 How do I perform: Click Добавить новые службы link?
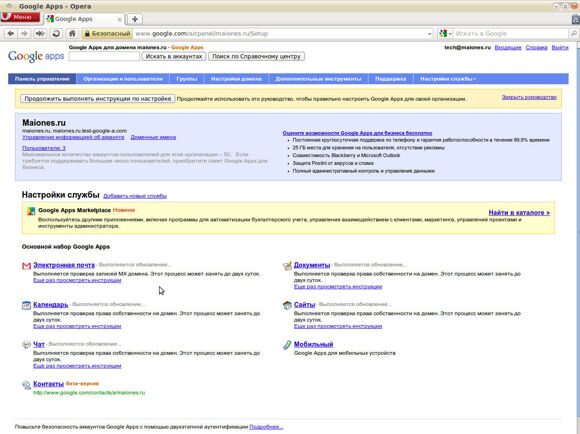click(x=135, y=196)
